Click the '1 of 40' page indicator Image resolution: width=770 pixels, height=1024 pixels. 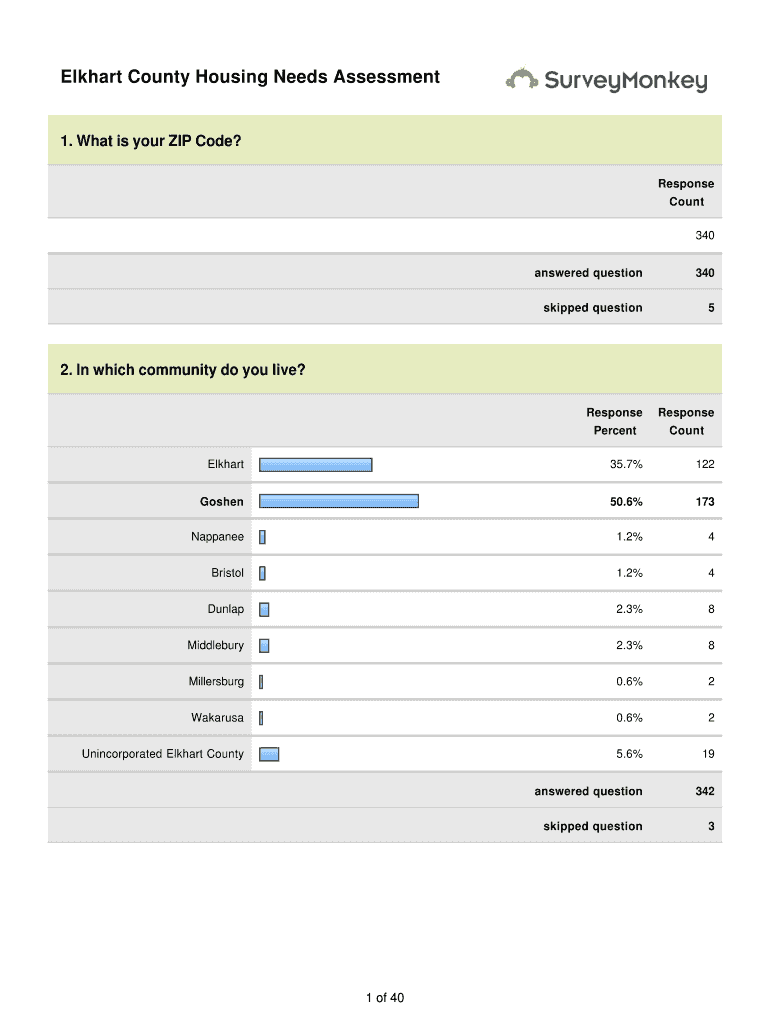coord(385,997)
